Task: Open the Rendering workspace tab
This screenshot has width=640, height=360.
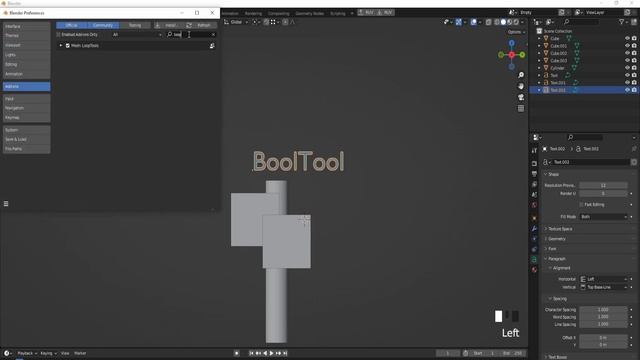Action: 253,13
